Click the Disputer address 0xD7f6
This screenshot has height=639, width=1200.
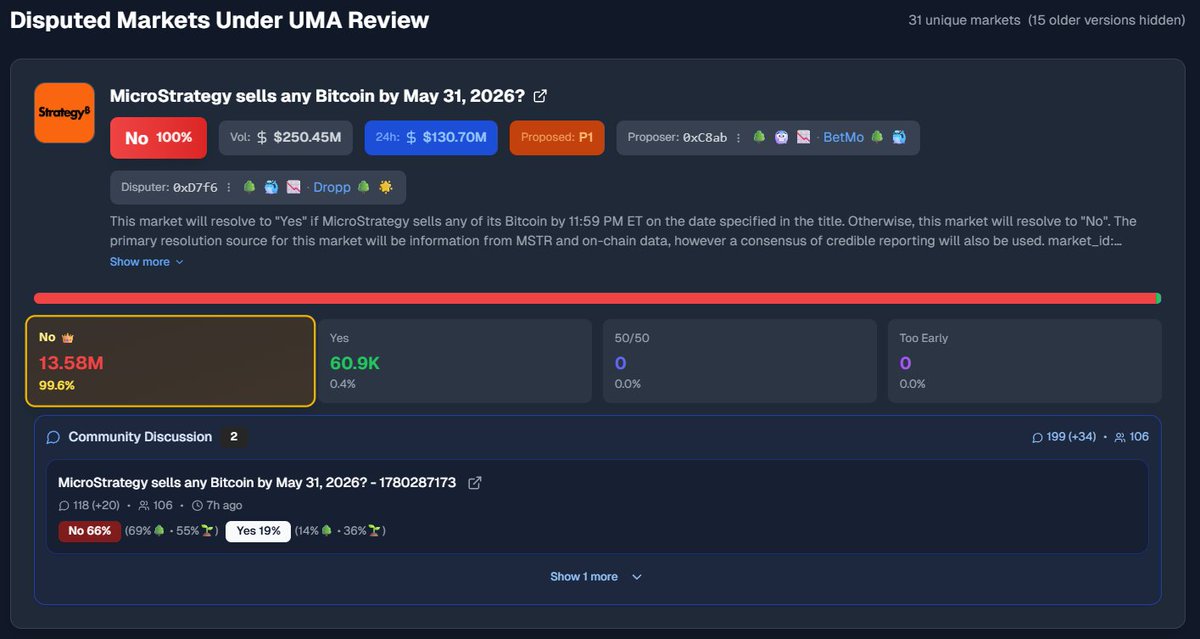click(x=195, y=187)
